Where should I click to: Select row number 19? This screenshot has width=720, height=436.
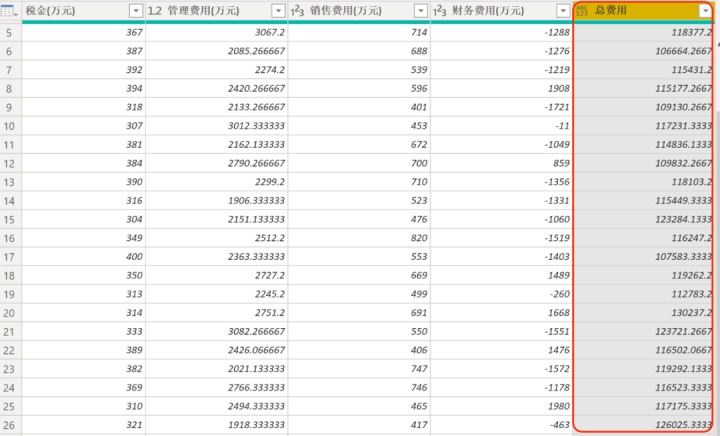point(9,294)
